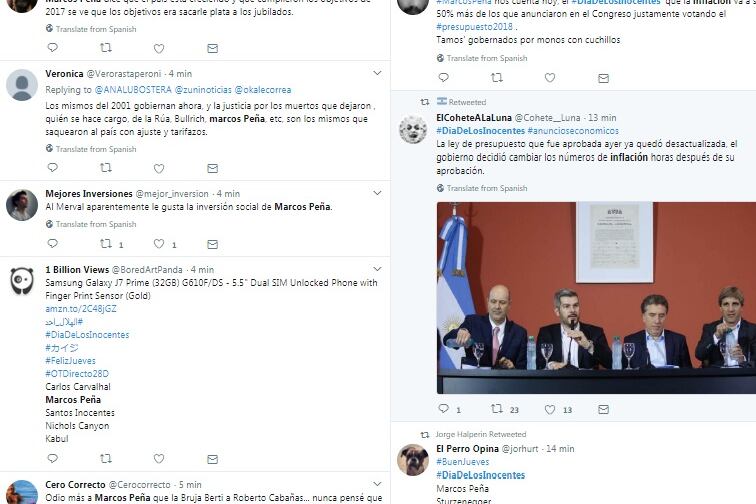
Task: Like the Mejores Inversiones tweet
Action: coord(159,244)
